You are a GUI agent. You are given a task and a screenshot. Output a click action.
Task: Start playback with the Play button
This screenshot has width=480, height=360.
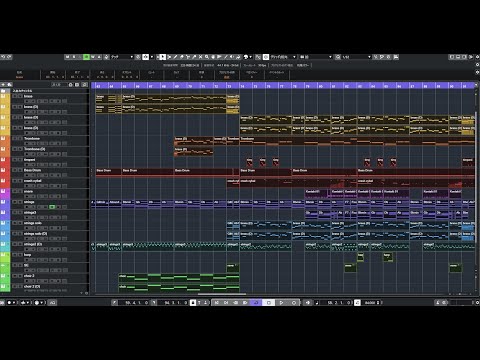281,303
